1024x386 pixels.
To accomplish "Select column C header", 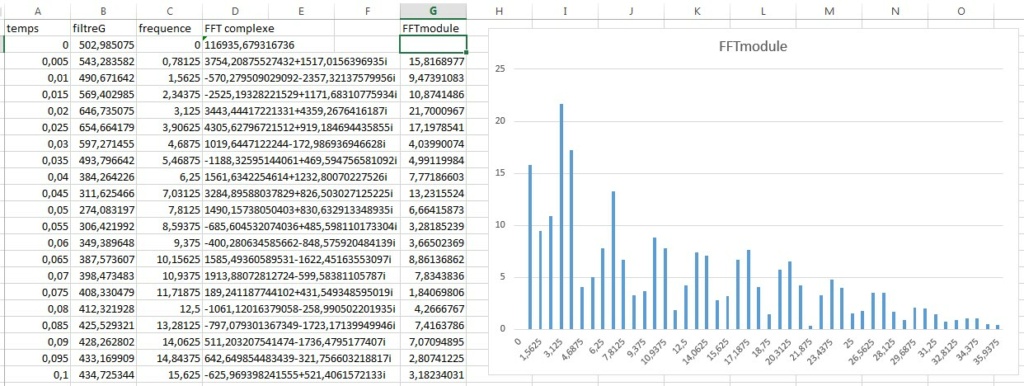I will pyautogui.click(x=170, y=11).
